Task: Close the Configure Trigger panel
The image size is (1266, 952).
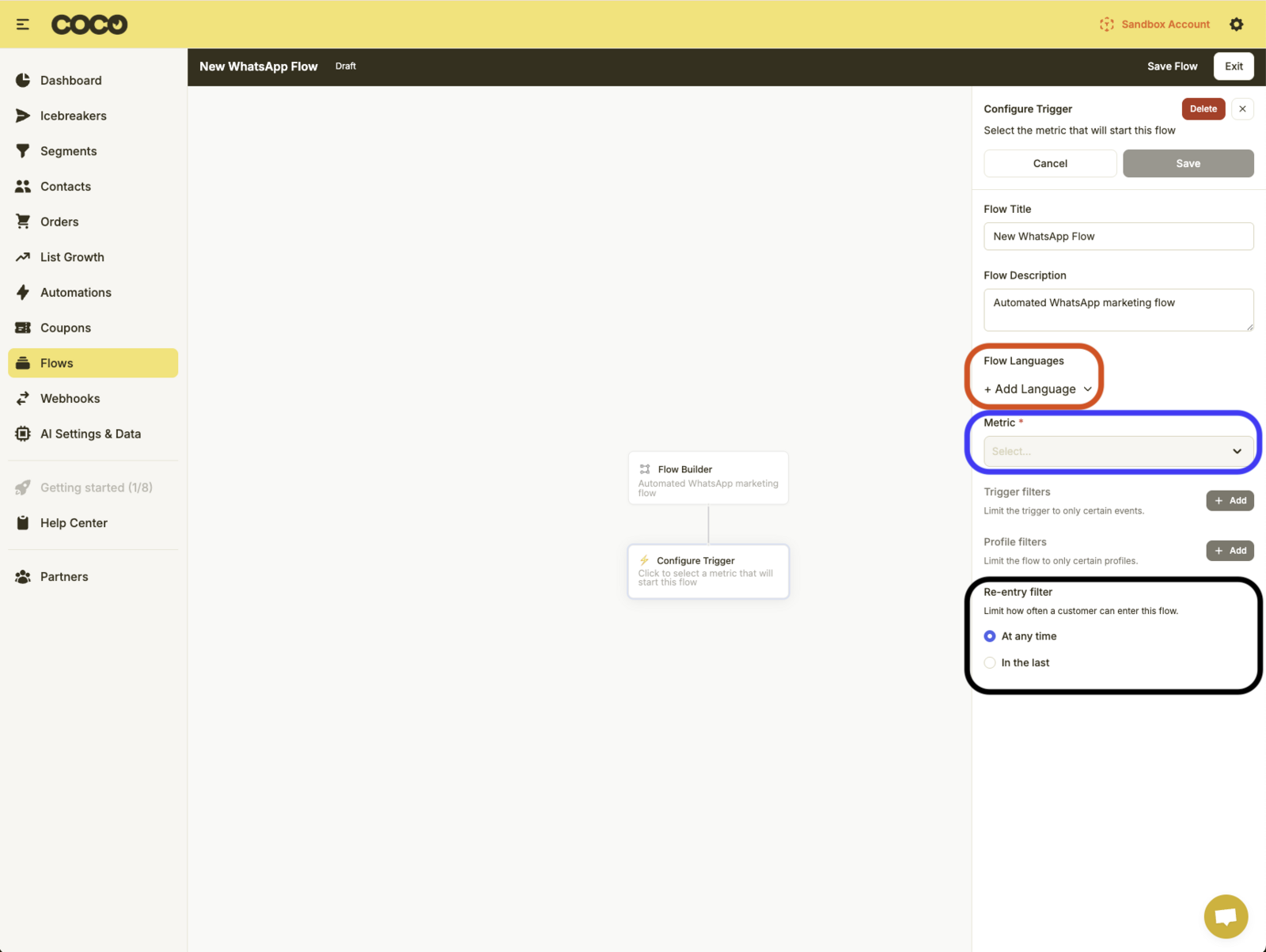Action: (x=1242, y=109)
